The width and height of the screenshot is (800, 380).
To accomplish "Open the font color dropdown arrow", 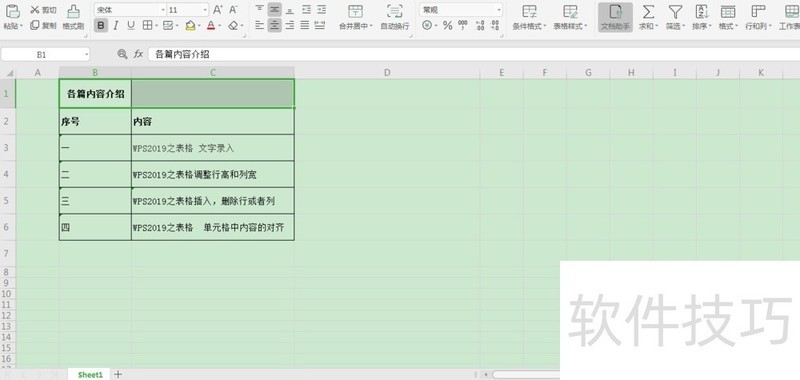I will pyautogui.click(x=220, y=26).
